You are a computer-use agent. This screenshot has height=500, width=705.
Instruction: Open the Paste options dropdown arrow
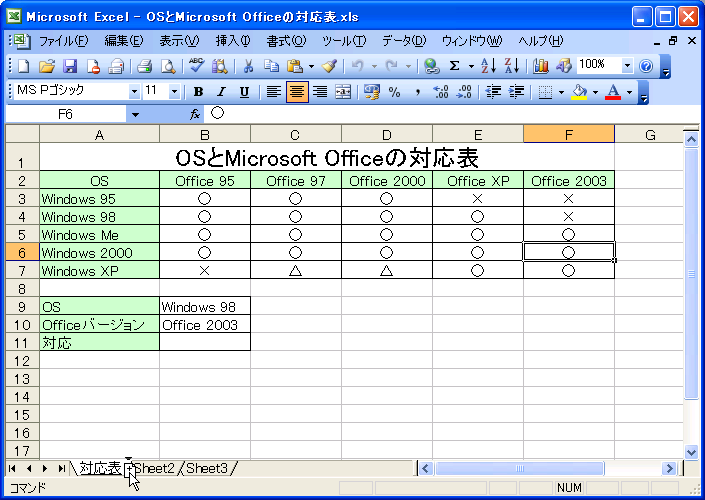pos(311,66)
